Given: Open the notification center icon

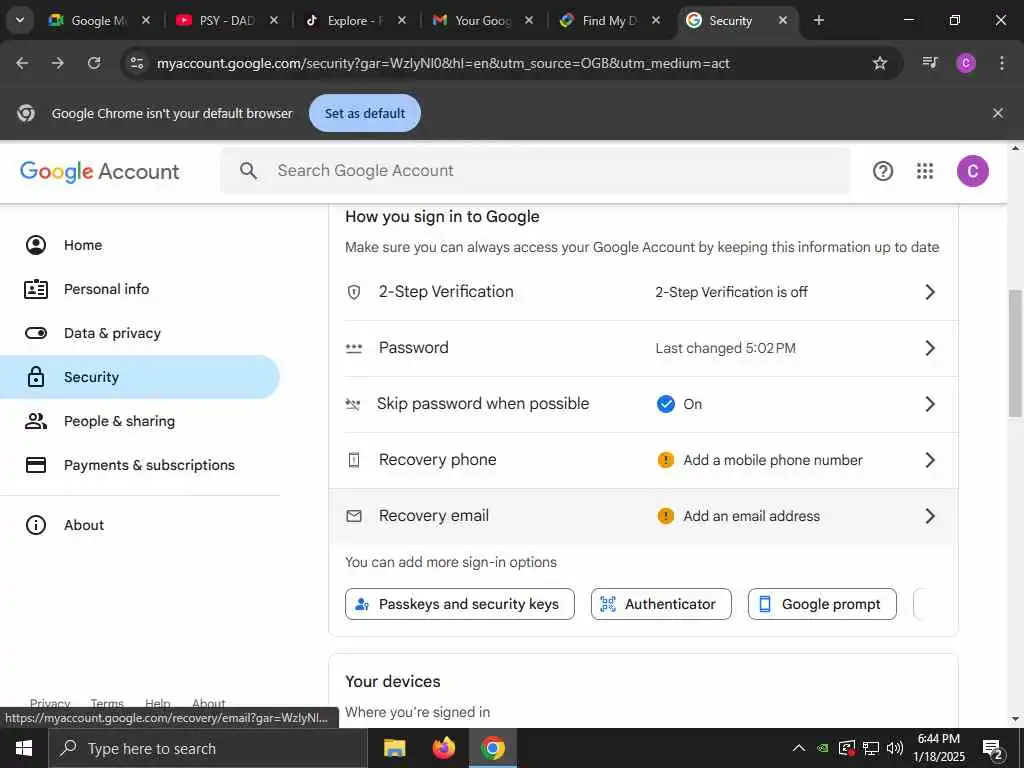Looking at the screenshot, I should pos(992,749).
